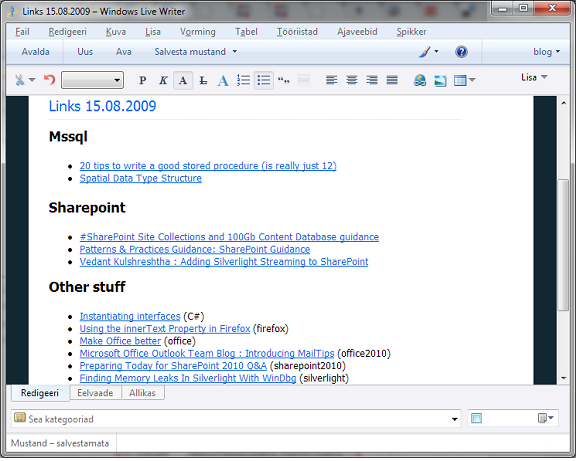Viewport: 579px width, 461px height.
Task: Open the Tabel menu
Action: click(x=246, y=32)
